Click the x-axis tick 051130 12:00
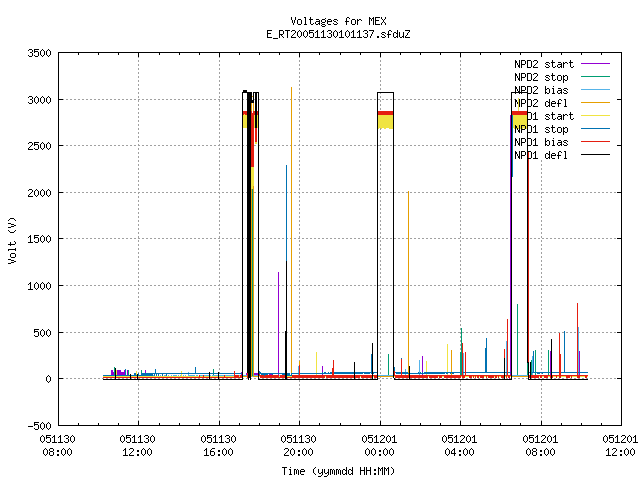Image resolution: width=640 pixels, height=480 pixels. pyautogui.click(x=138, y=446)
